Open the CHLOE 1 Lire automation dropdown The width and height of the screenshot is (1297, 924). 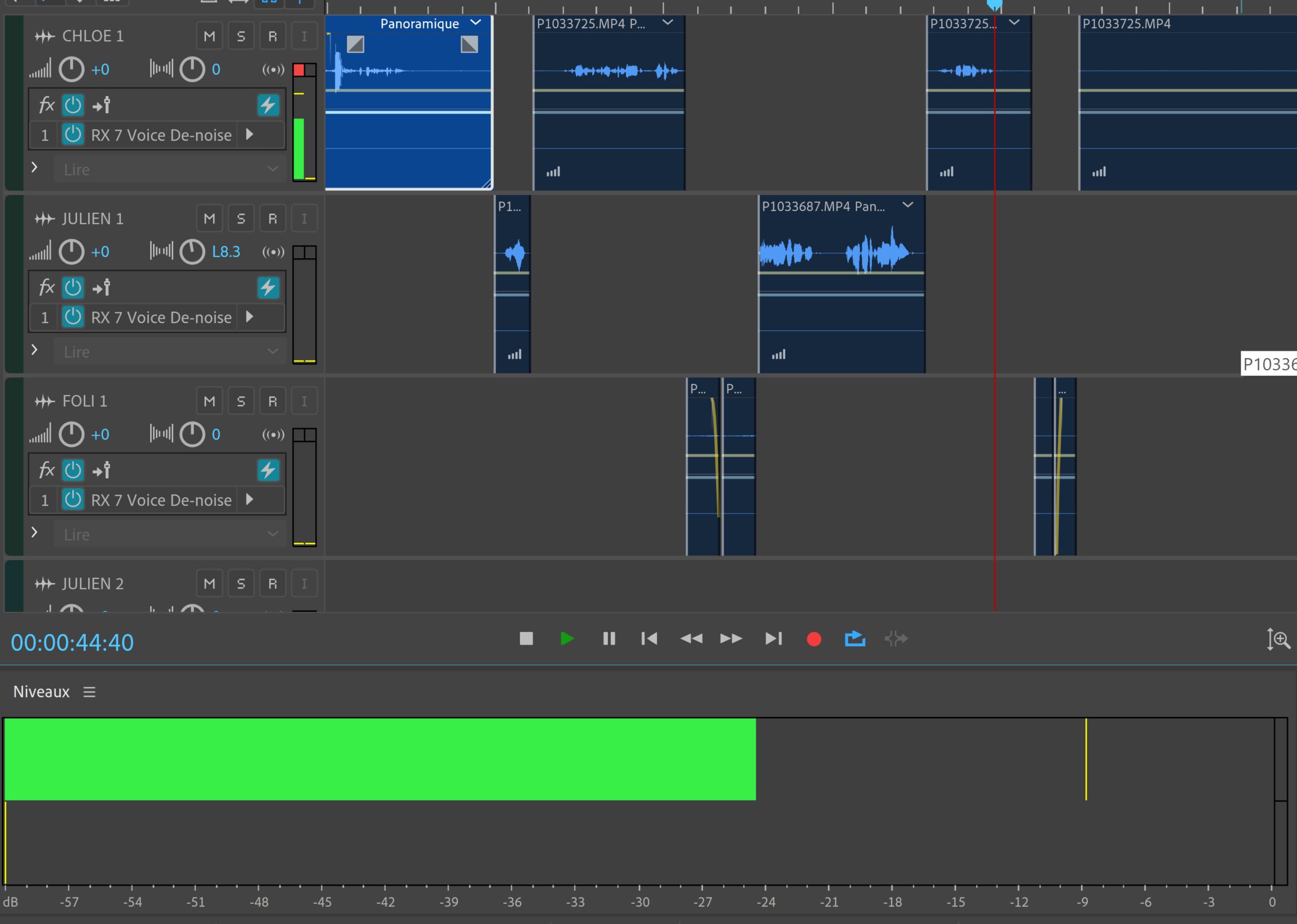[x=170, y=169]
